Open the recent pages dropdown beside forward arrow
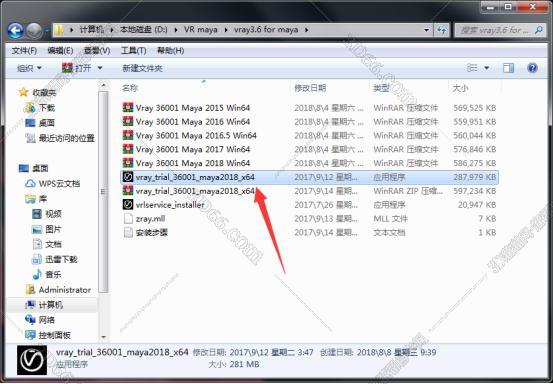Image resolution: width=553 pixels, height=384 pixels. click(x=46, y=31)
